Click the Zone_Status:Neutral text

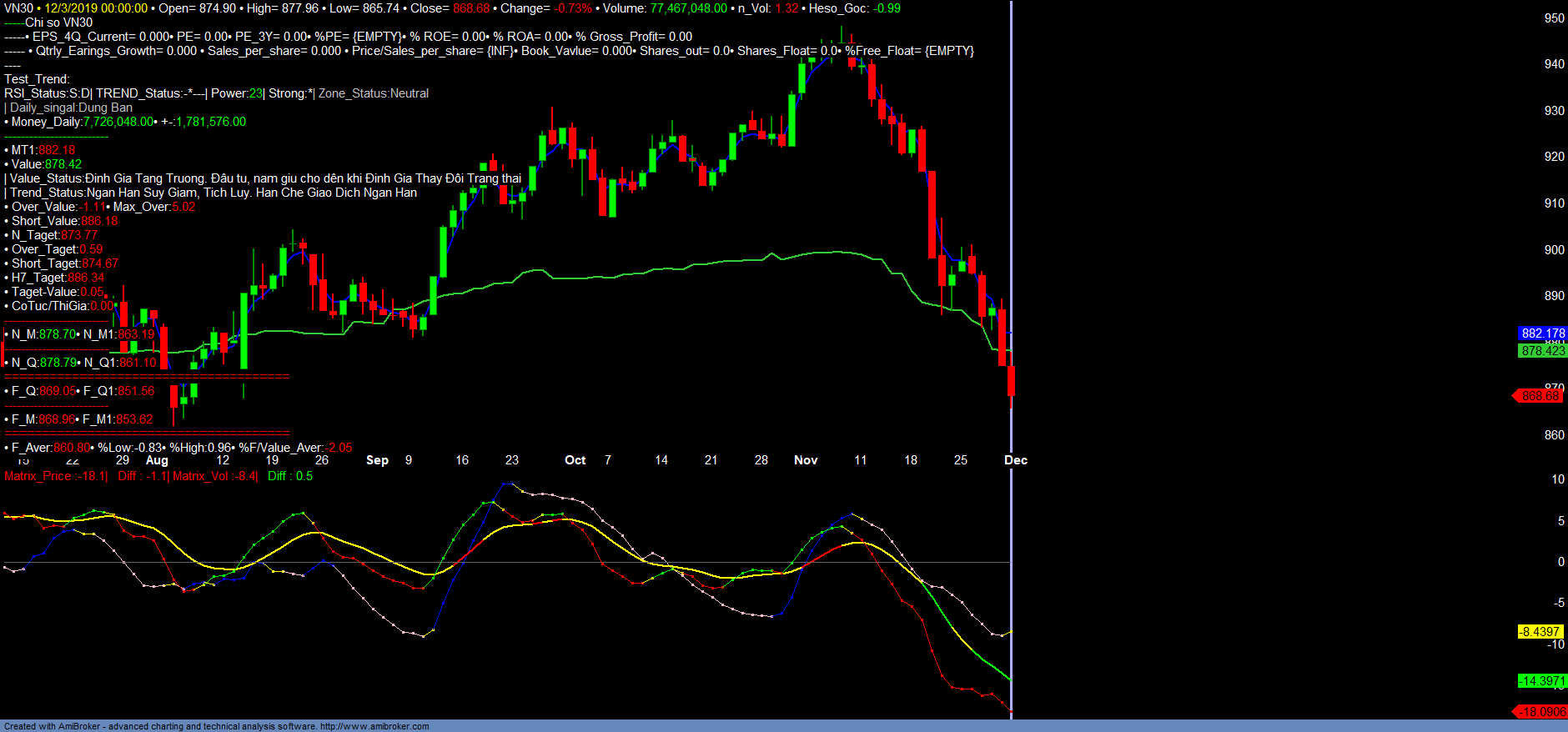374,93
